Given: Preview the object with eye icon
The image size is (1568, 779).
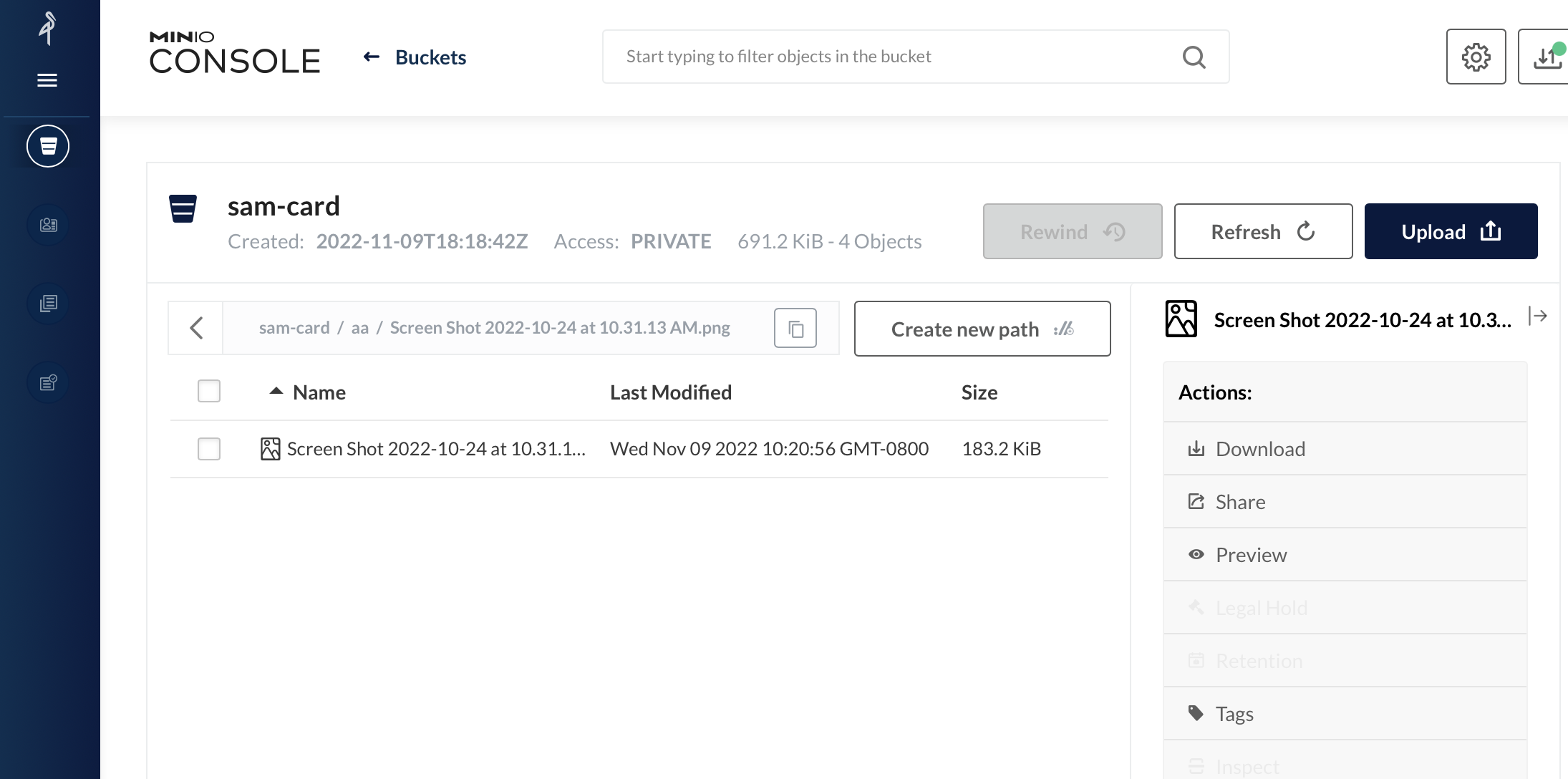Looking at the screenshot, I should click(x=1250, y=555).
